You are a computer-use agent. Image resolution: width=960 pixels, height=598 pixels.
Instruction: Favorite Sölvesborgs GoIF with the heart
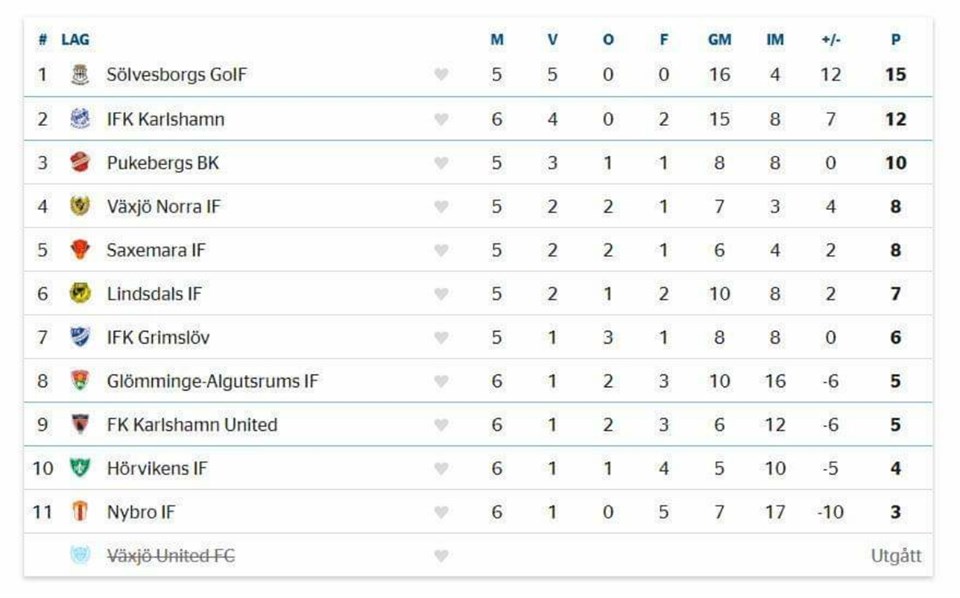pyautogui.click(x=441, y=75)
